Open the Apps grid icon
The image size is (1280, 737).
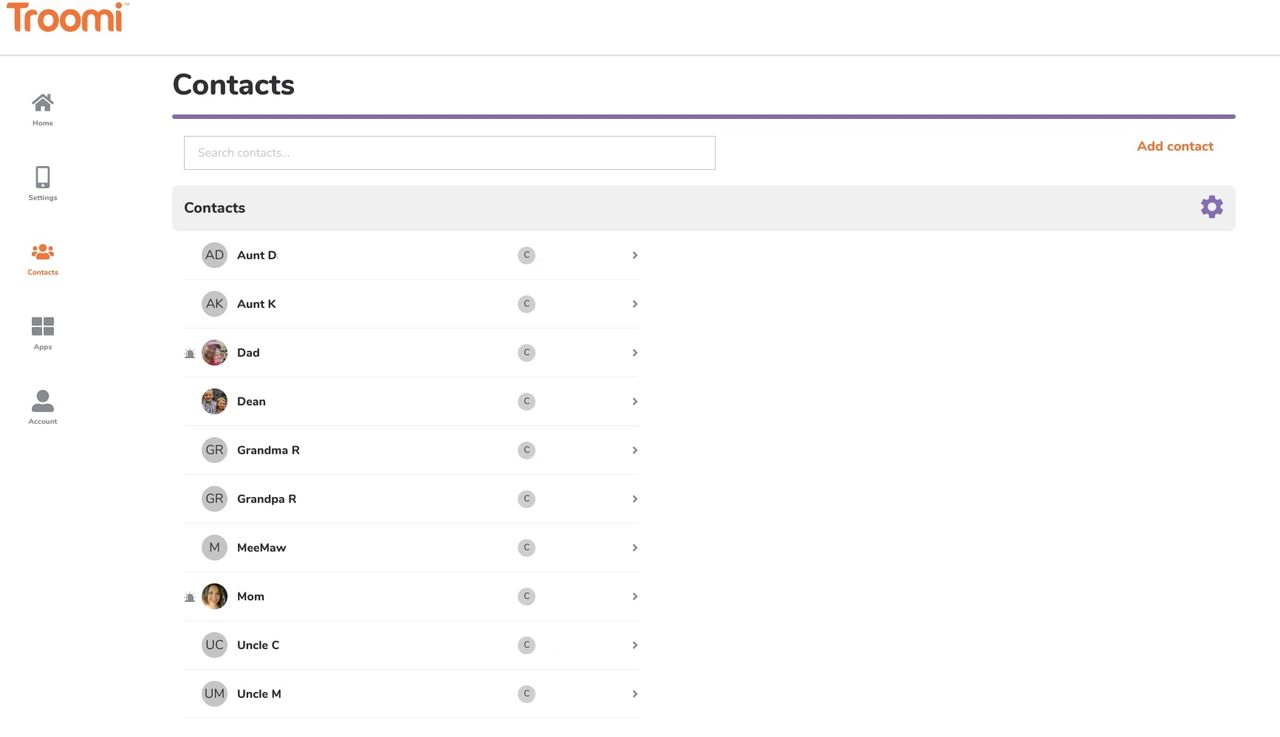pos(42,326)
